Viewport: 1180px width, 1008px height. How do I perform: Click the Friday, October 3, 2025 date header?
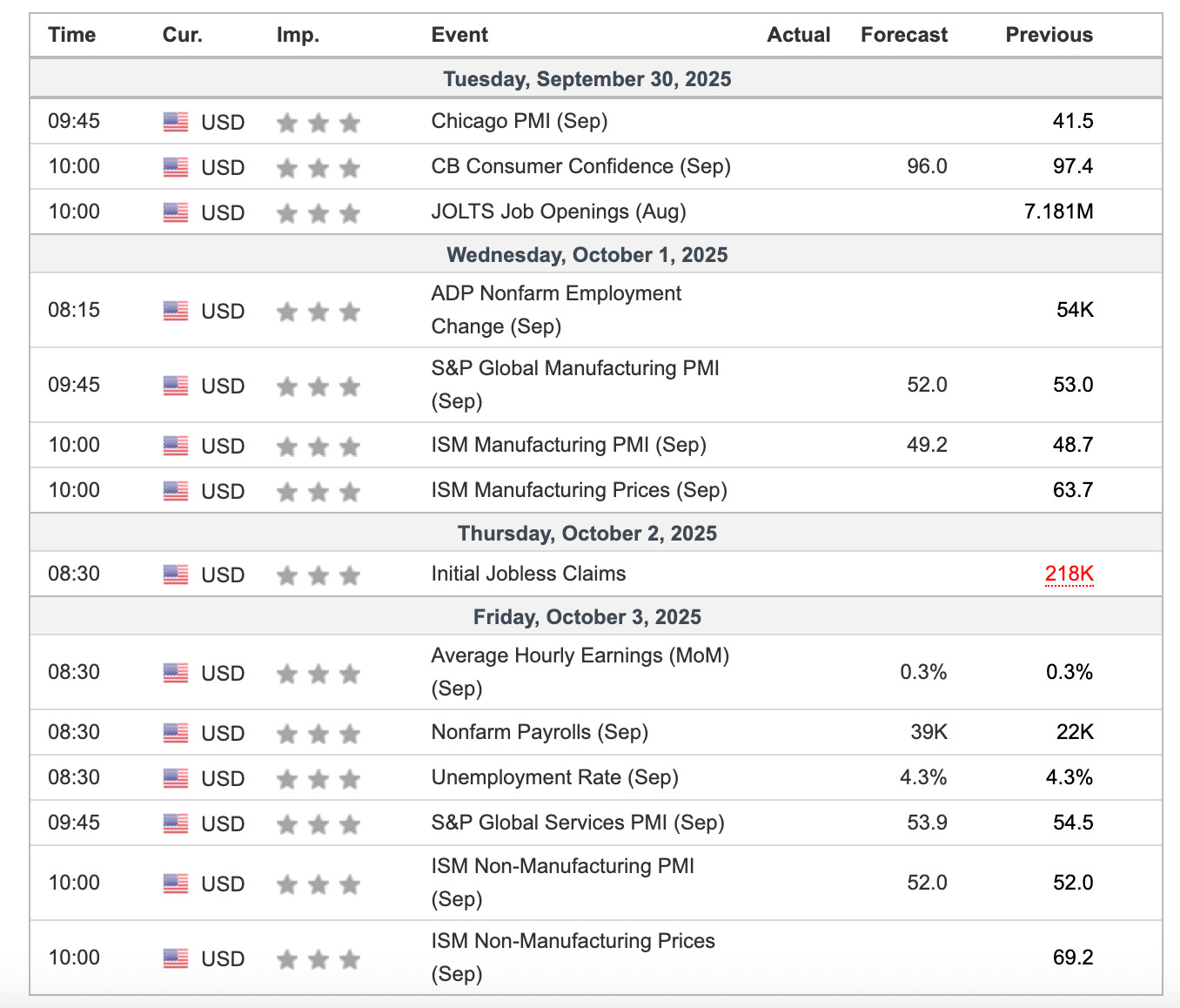coord(587,617)
